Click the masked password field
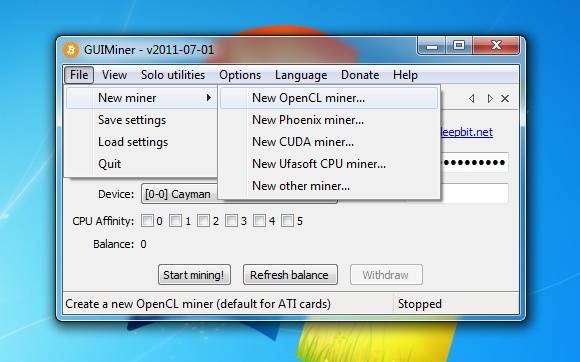Image resolution: width=580 pixels, height=362 pixels. pyautogui.click(x=474, y=162)
